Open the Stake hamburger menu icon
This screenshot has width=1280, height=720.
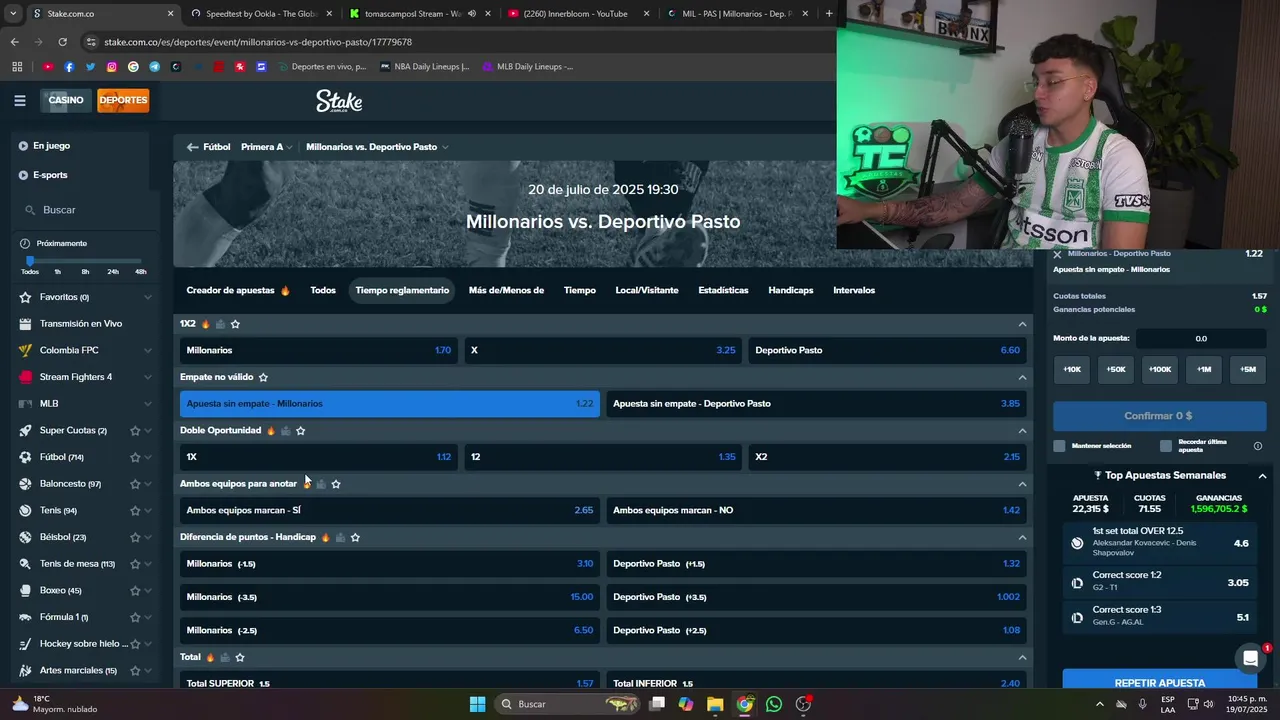(x=20, y=100)
